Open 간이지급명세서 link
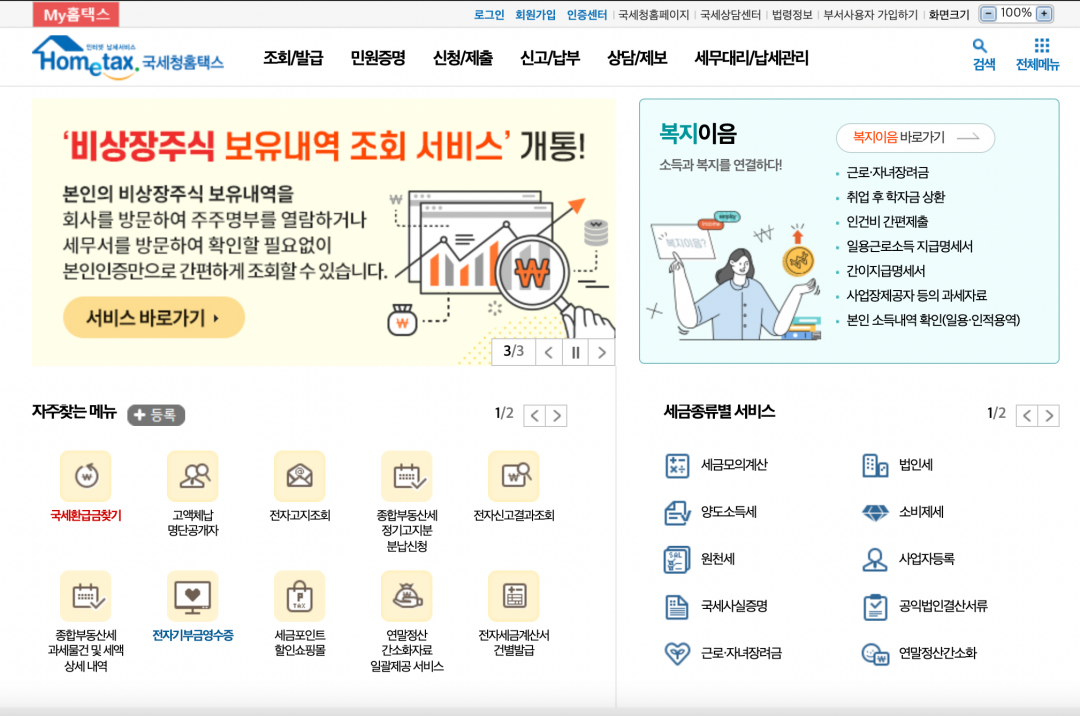Image resolution: width=1080 pixels, height=716 pixels. point(886,271)
